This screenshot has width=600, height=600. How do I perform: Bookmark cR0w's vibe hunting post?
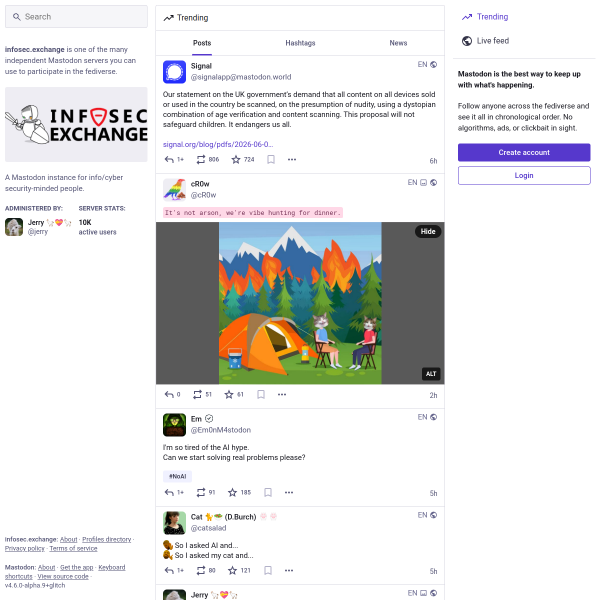pyautogui.click(x=261, y=395)
